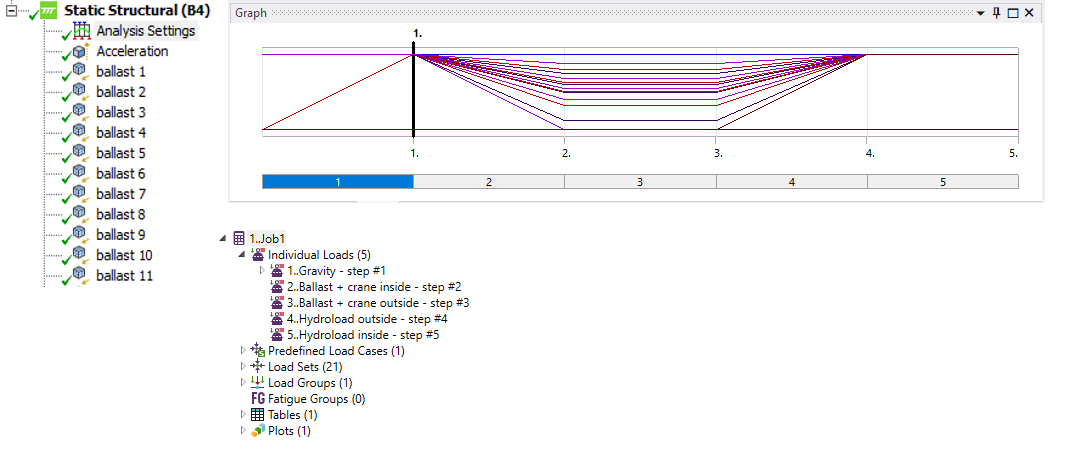Click the Fatigue Groups FG icon
The image size is (1065, 452).
click(257, 399)
